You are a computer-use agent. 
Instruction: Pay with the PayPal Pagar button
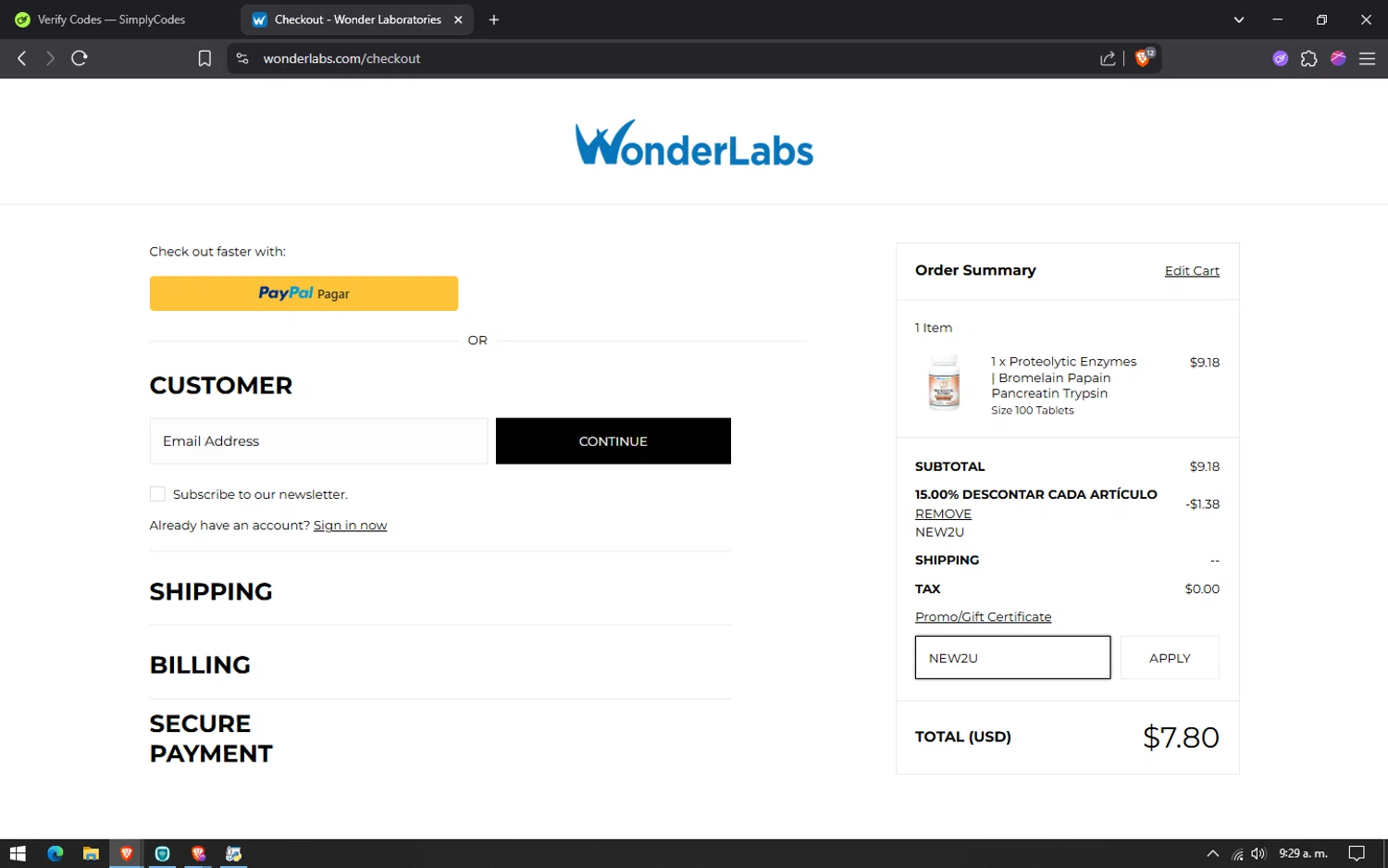pyautogui.click(x=304, y=293)
